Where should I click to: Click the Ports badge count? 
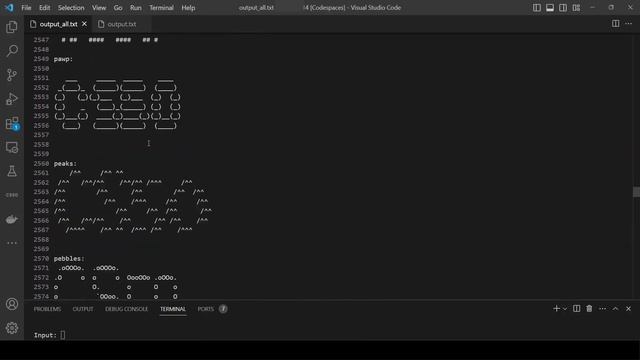pyautogui.click(x=223, y=309)
